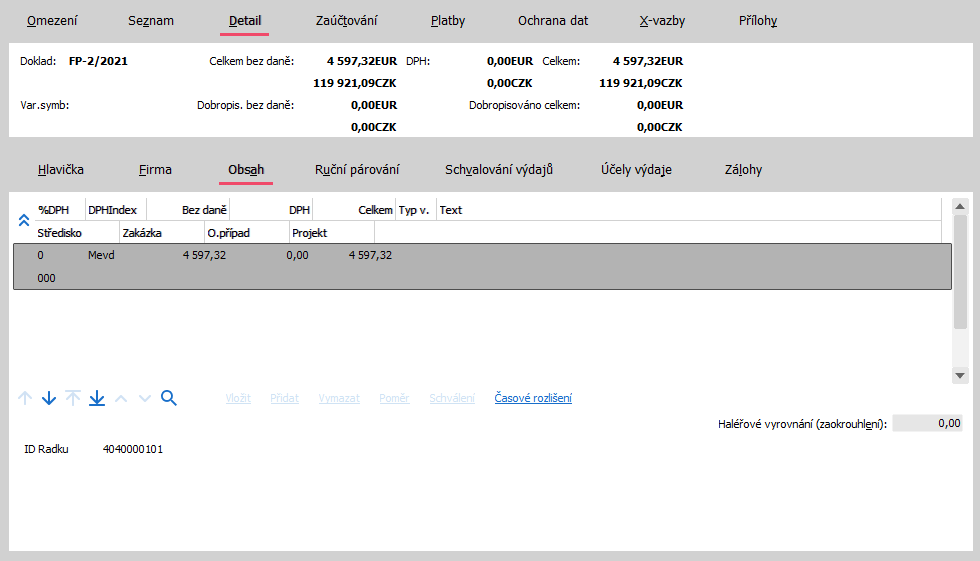
Task: Open the Hlavička subtab
Action: point(61,170)
